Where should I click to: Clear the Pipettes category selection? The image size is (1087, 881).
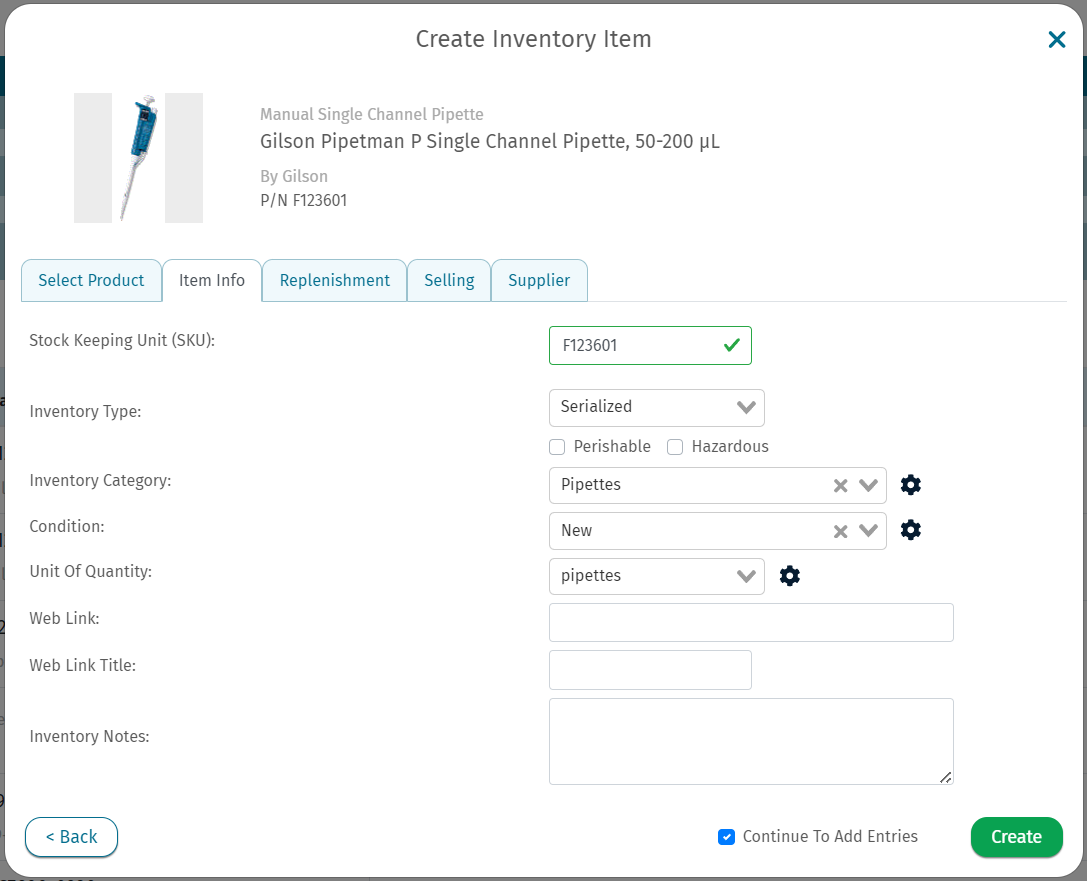840,486
